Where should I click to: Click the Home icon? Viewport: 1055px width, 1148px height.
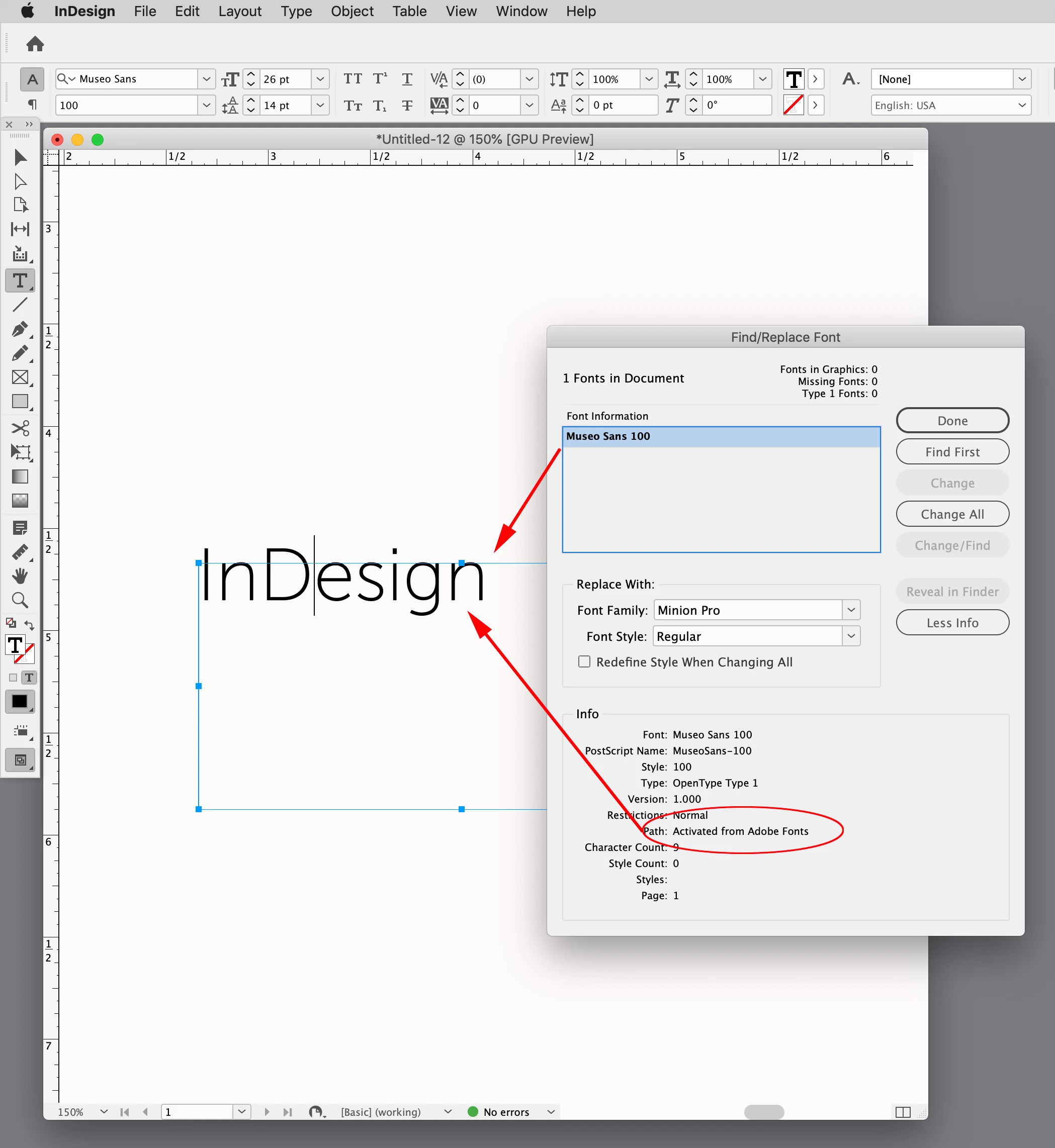(35, 44)
